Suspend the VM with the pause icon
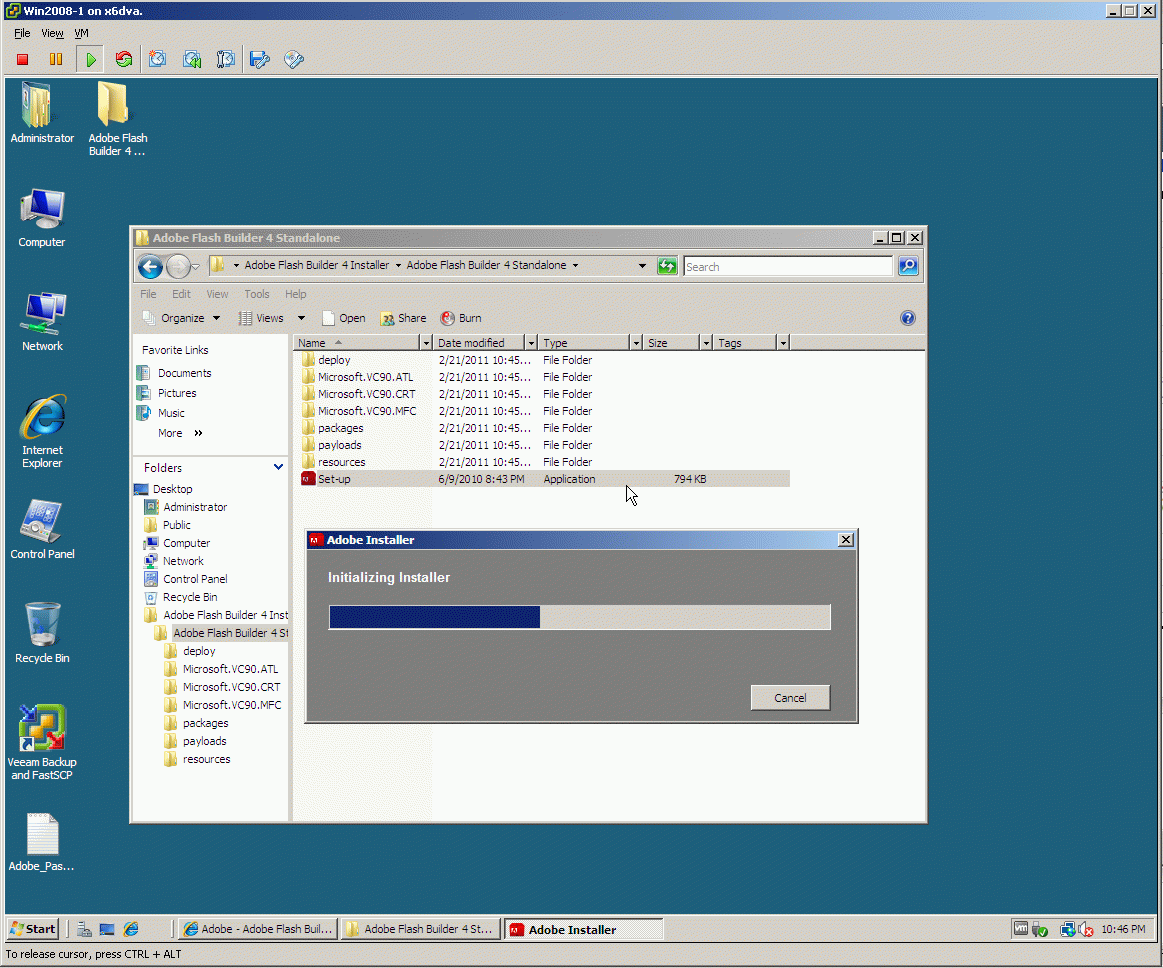 pyautogui.click(x=56, y=59)
